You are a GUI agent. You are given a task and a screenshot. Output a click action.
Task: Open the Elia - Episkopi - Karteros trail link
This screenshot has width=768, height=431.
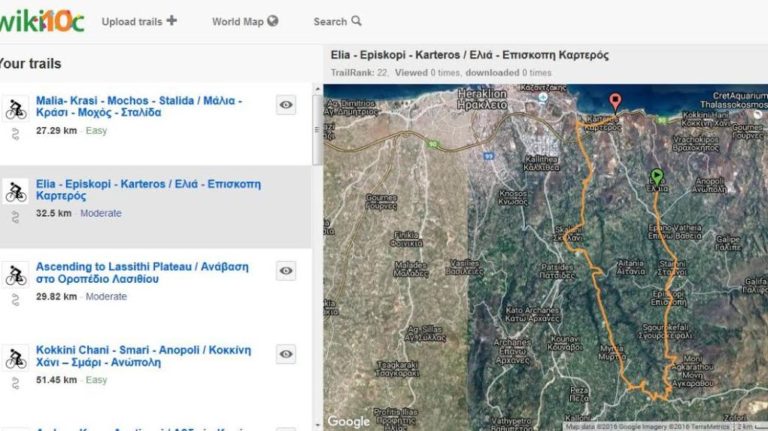(148, 190)
